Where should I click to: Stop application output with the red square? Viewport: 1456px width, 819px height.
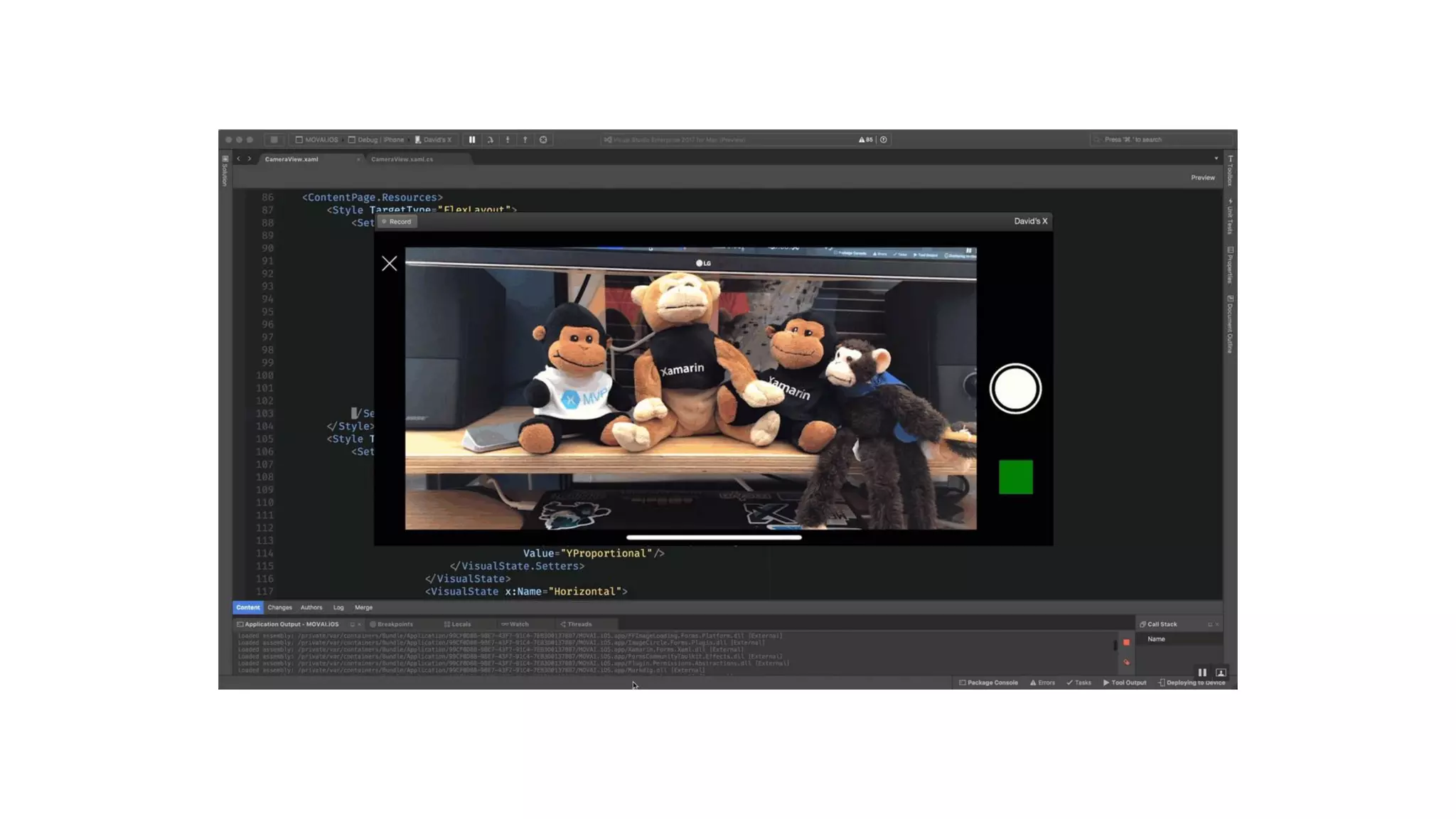click(x=1126, y=643)
